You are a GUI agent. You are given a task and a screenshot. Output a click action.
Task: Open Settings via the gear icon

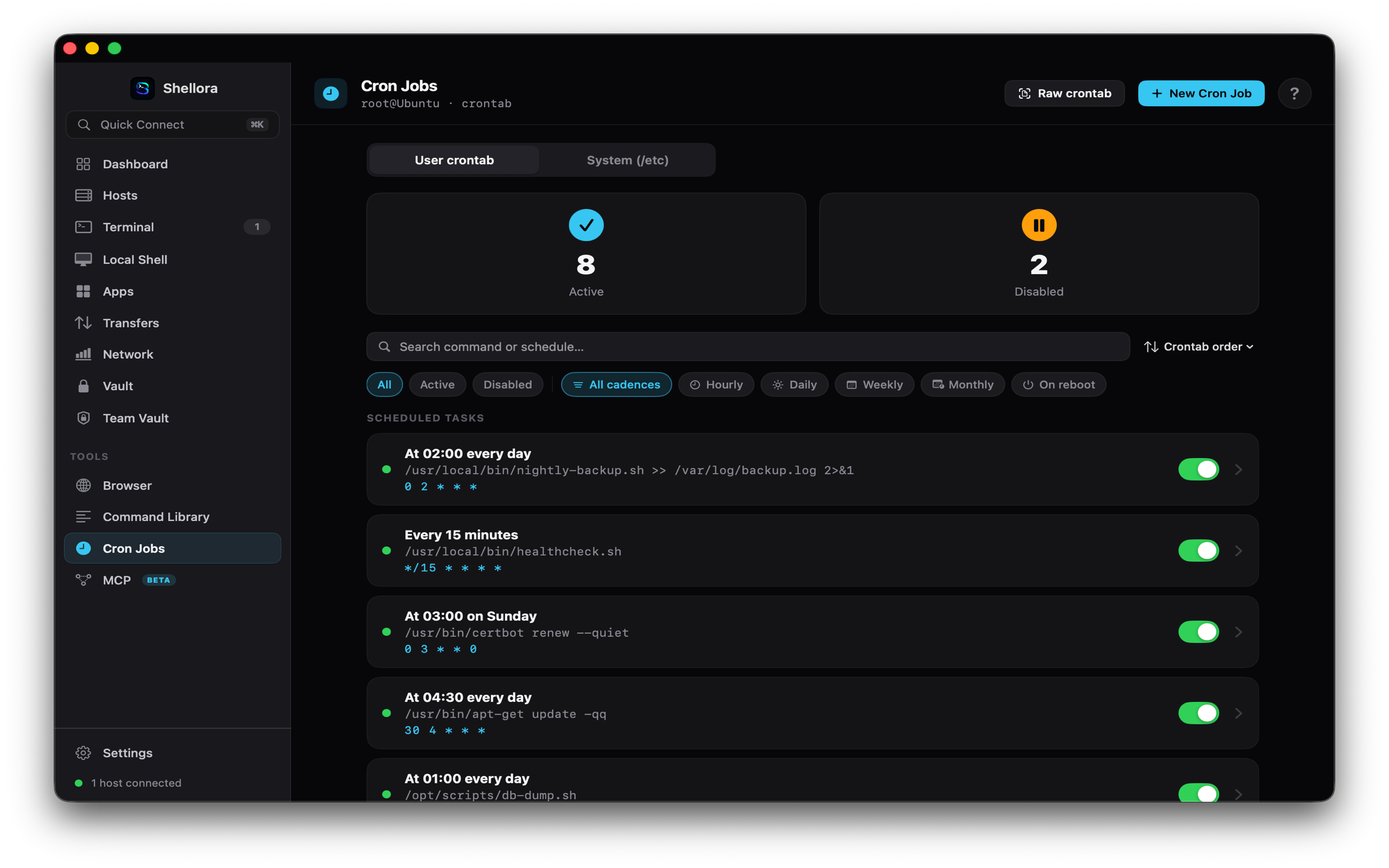(83, 752)
